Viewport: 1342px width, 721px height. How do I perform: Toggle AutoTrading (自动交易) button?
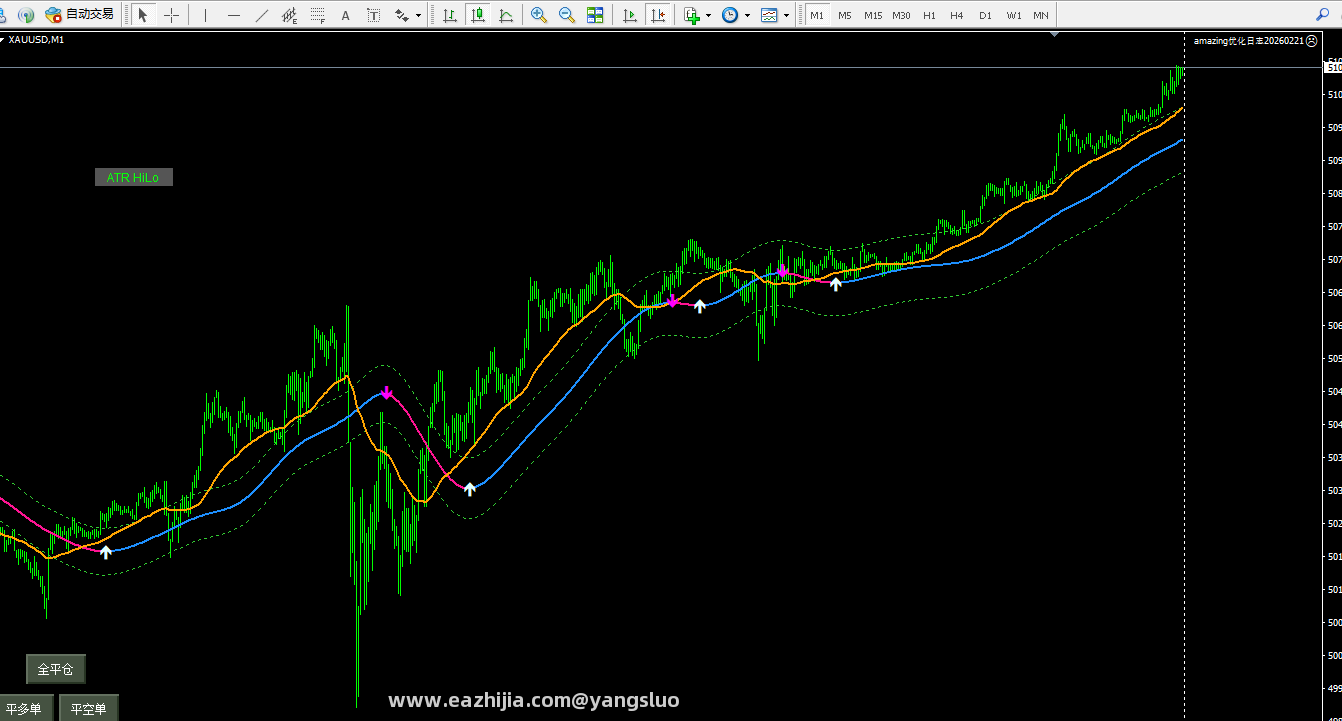(x=80, y=15)
